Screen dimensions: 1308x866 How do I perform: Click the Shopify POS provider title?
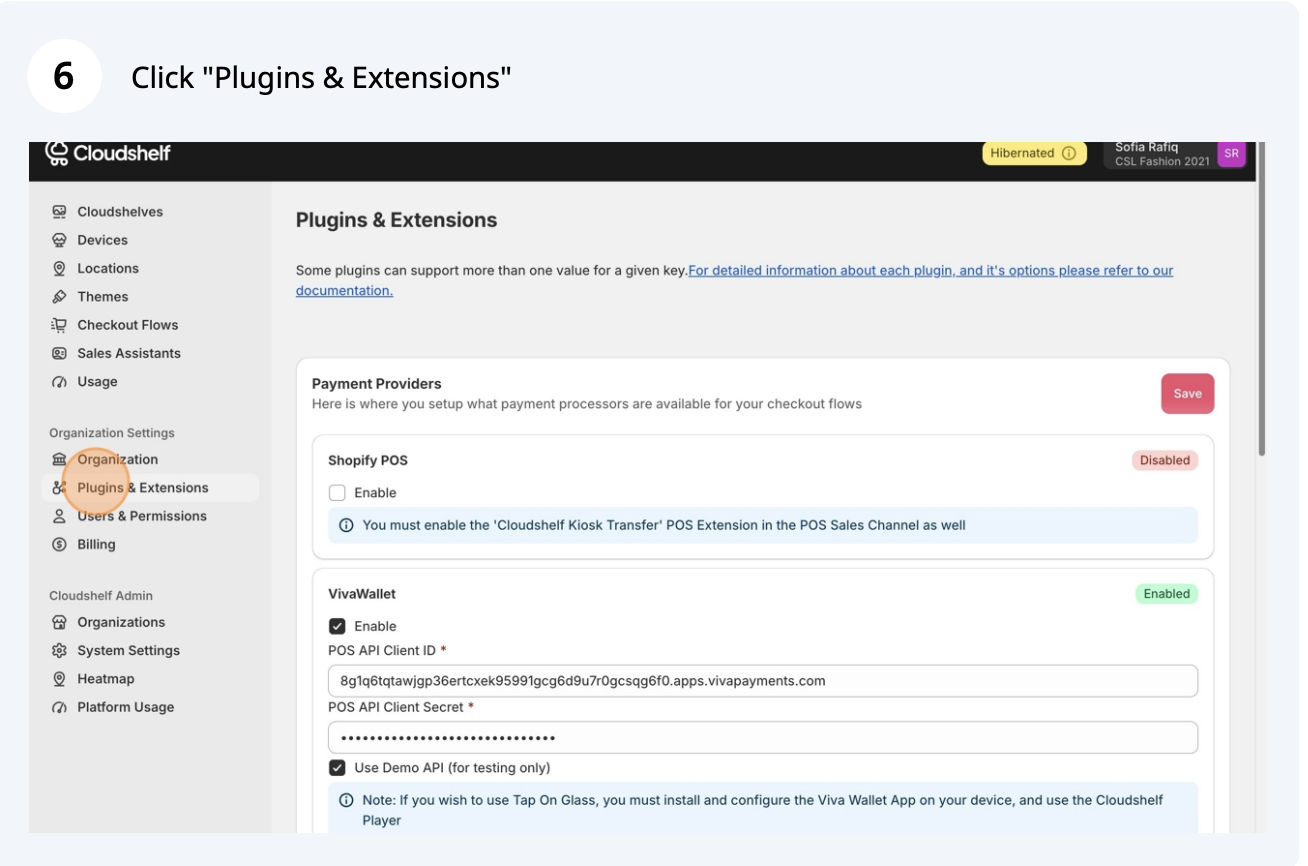point(368,461)
